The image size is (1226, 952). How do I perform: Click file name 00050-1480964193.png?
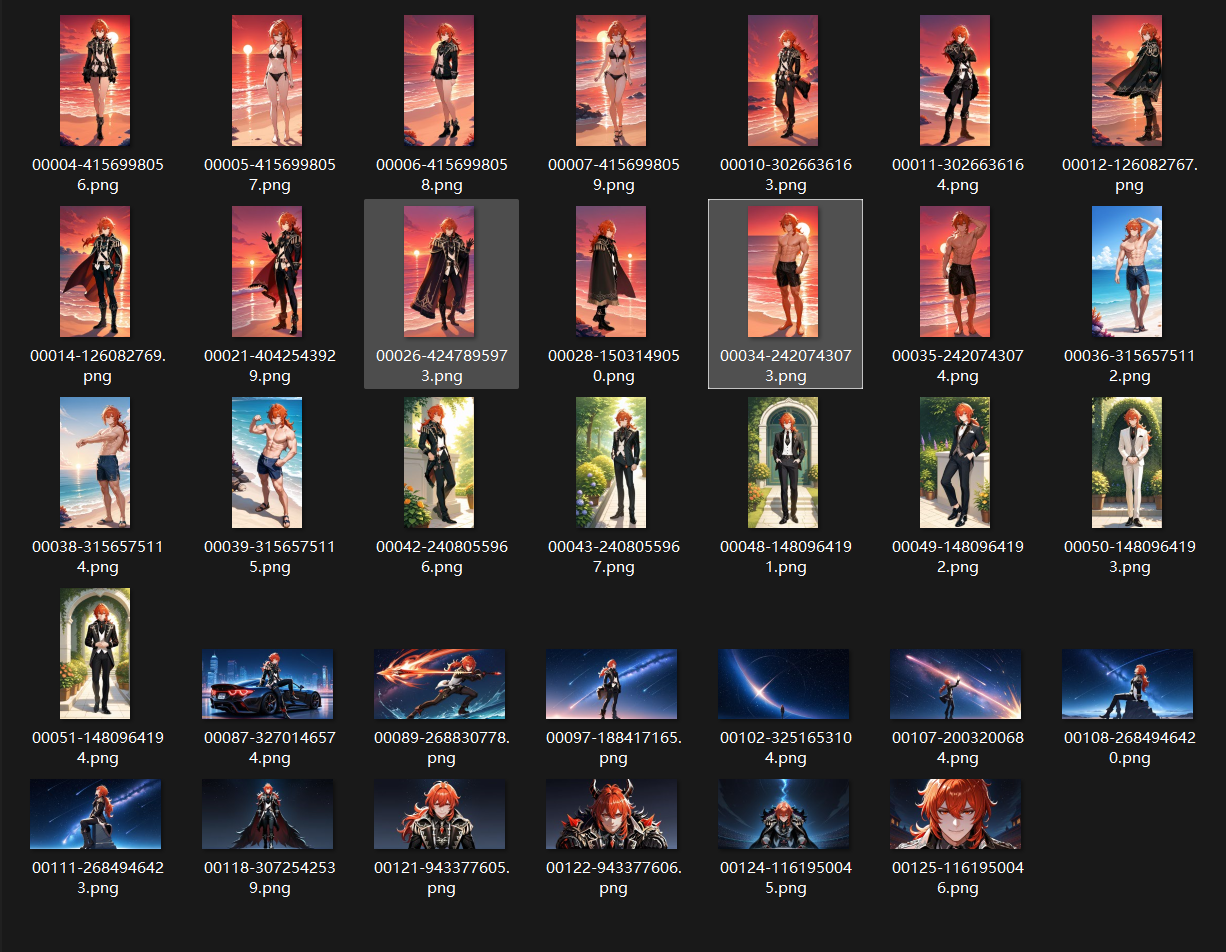pos(1129,557)
